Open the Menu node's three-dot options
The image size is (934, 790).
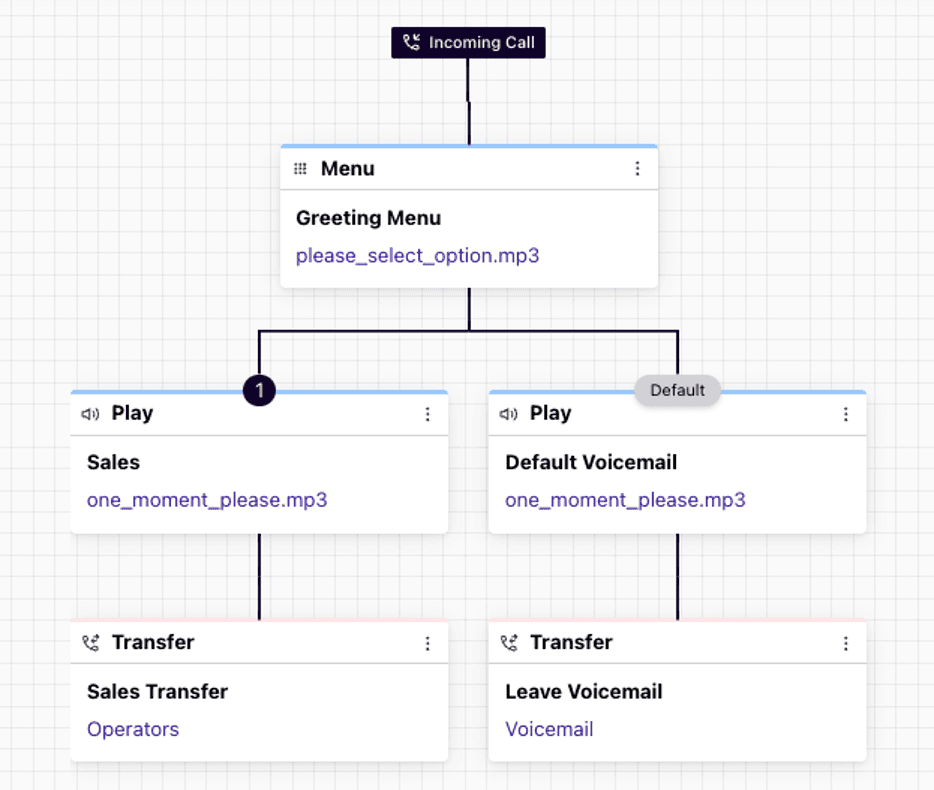[x=637, y=169]
